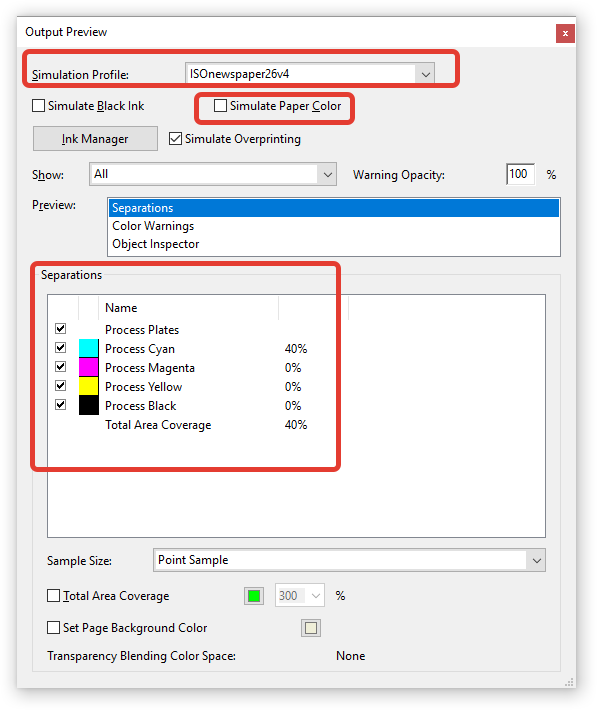Click the Process Yellow row label
Image resolution: width=597 pixels, height=710 pixels.
144,387
